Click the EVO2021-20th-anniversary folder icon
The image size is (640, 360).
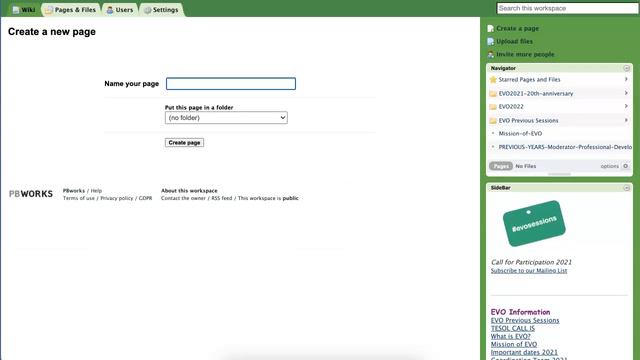click(493, 93)
